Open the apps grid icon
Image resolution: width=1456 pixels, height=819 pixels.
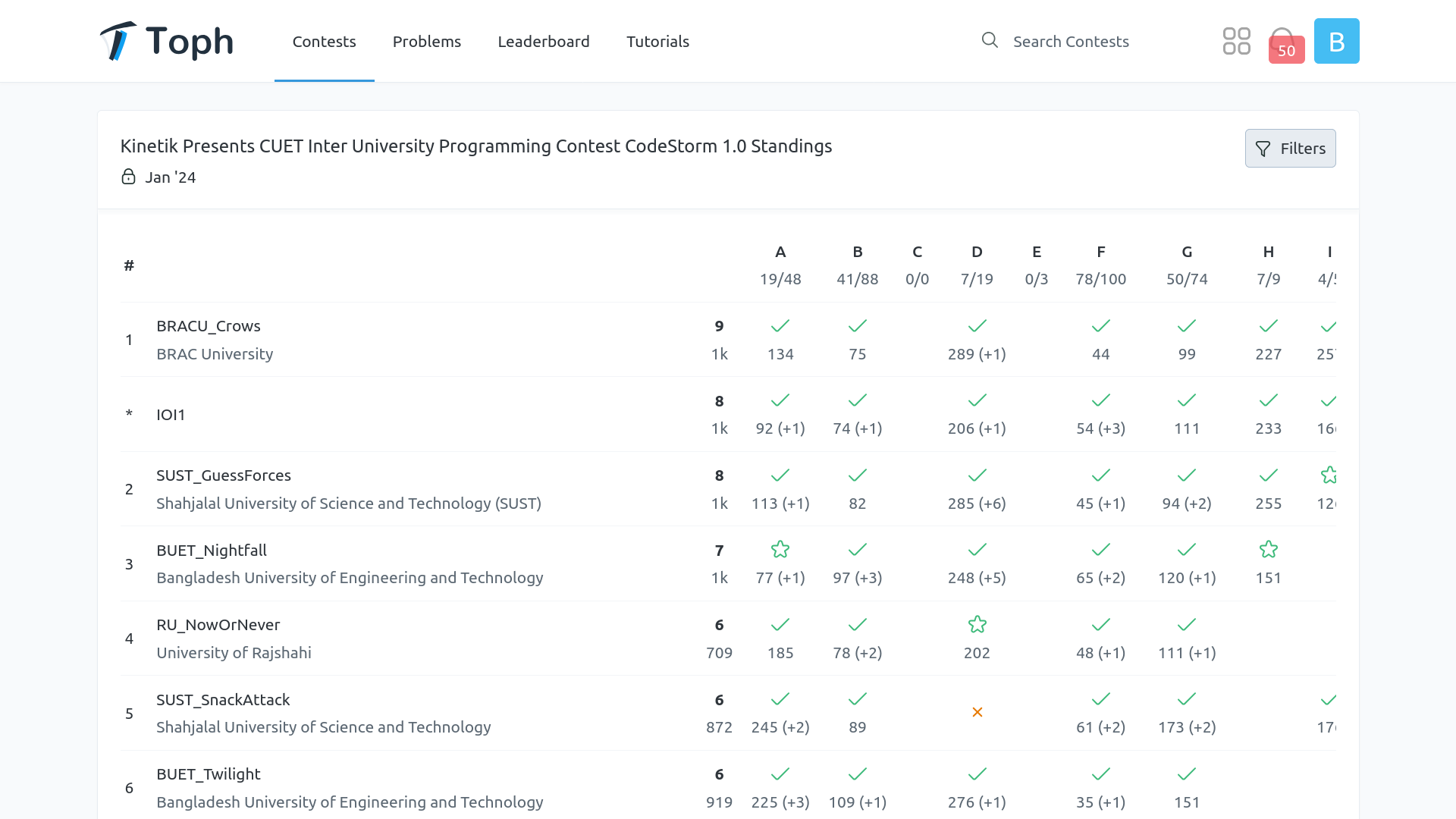click(x=1236, y=41)
